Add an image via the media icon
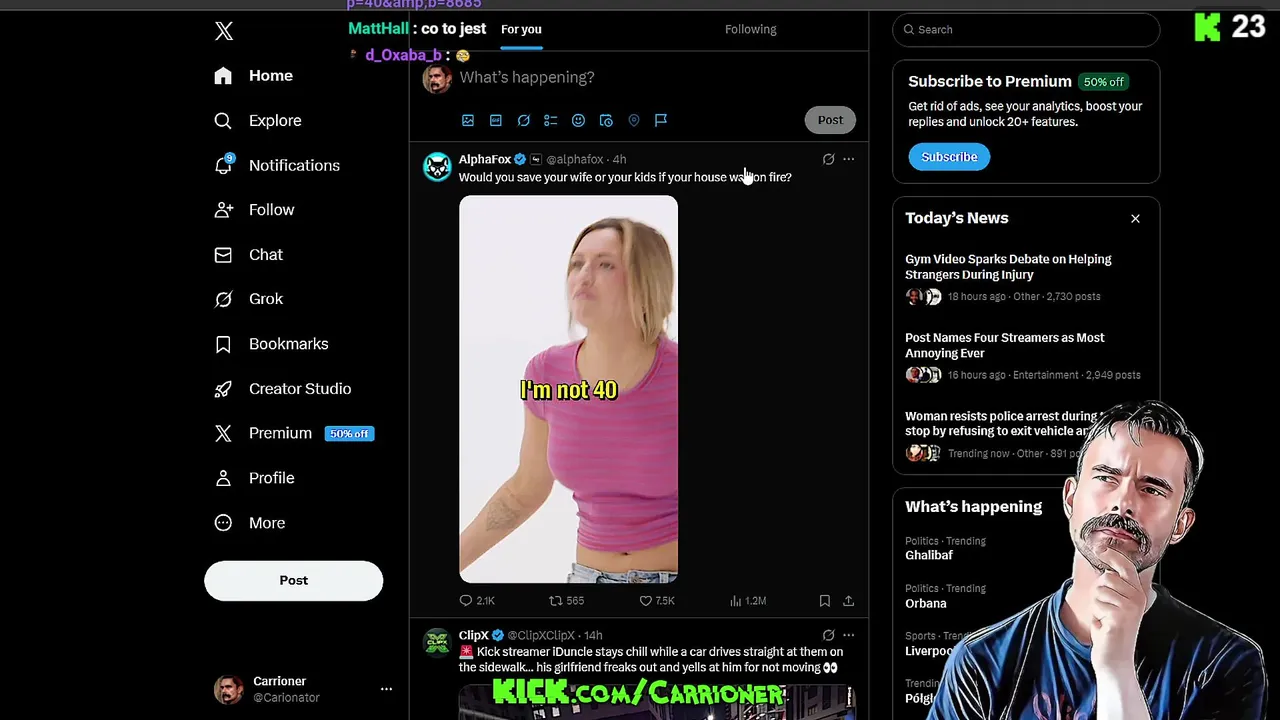The width and height of the screenshot is (1280, 720). (468, 120)
